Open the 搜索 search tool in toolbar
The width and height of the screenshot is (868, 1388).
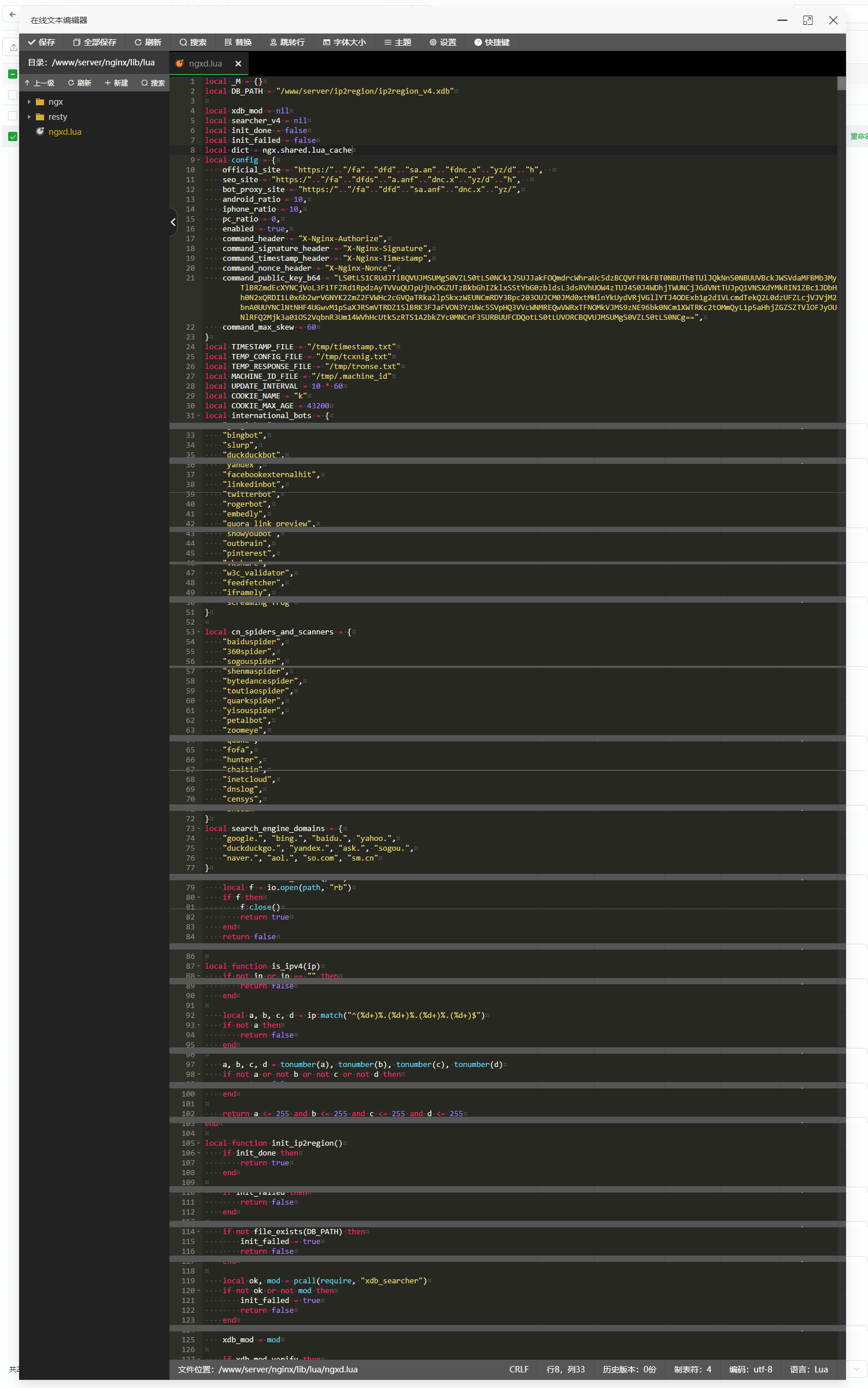[193, 42]
